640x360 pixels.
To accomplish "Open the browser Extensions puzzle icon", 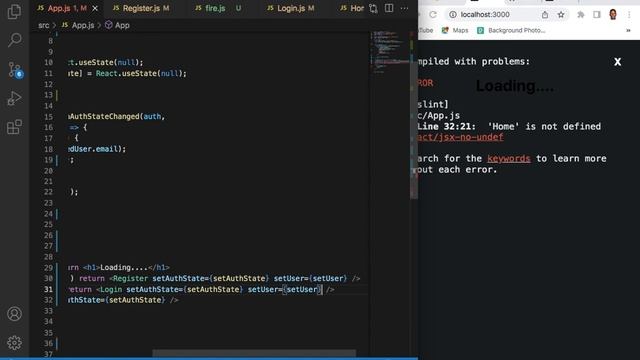I will pyautogui.click(x=580, y=15).
